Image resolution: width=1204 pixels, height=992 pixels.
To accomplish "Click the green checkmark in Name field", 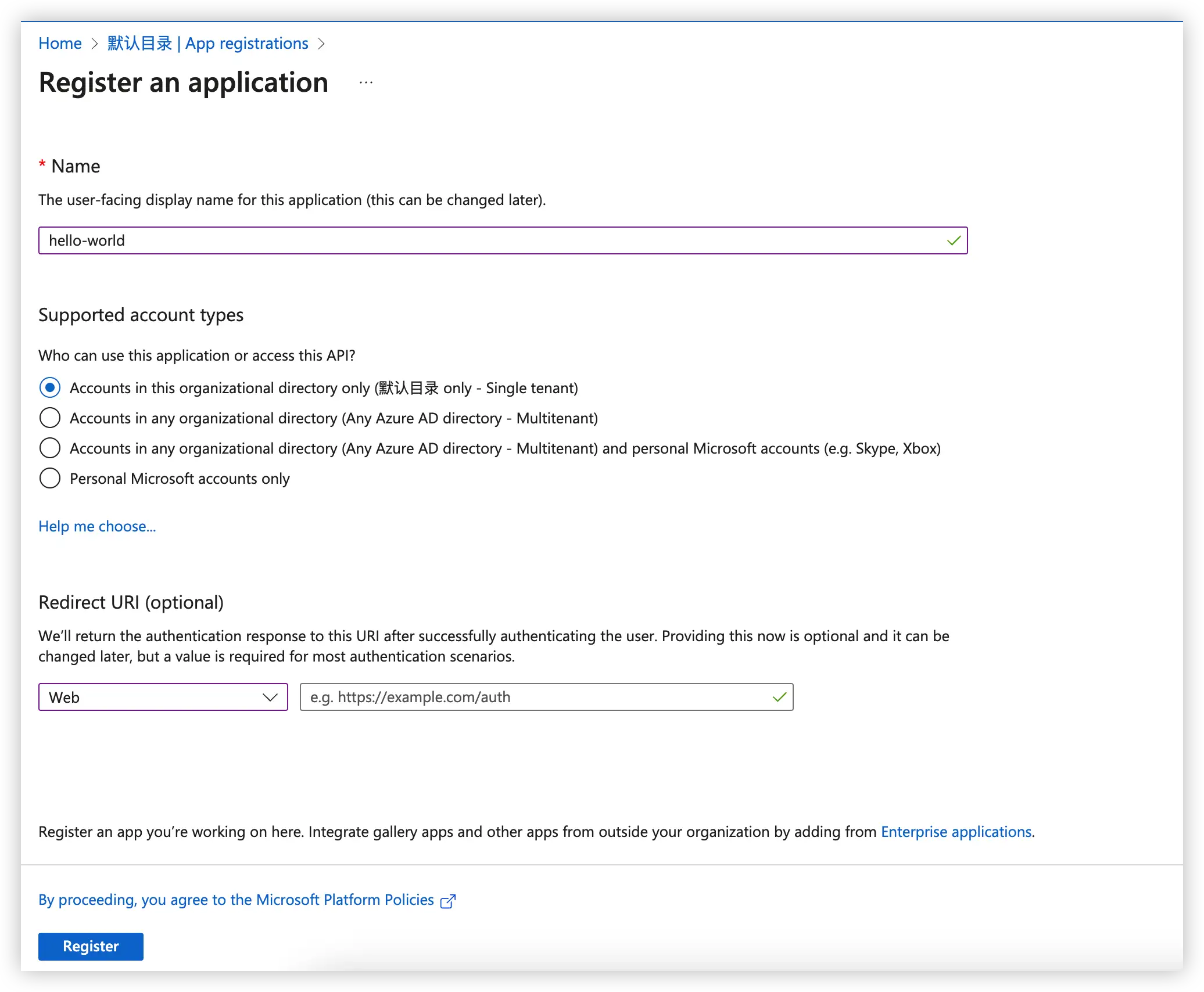I will pos(954,240).
